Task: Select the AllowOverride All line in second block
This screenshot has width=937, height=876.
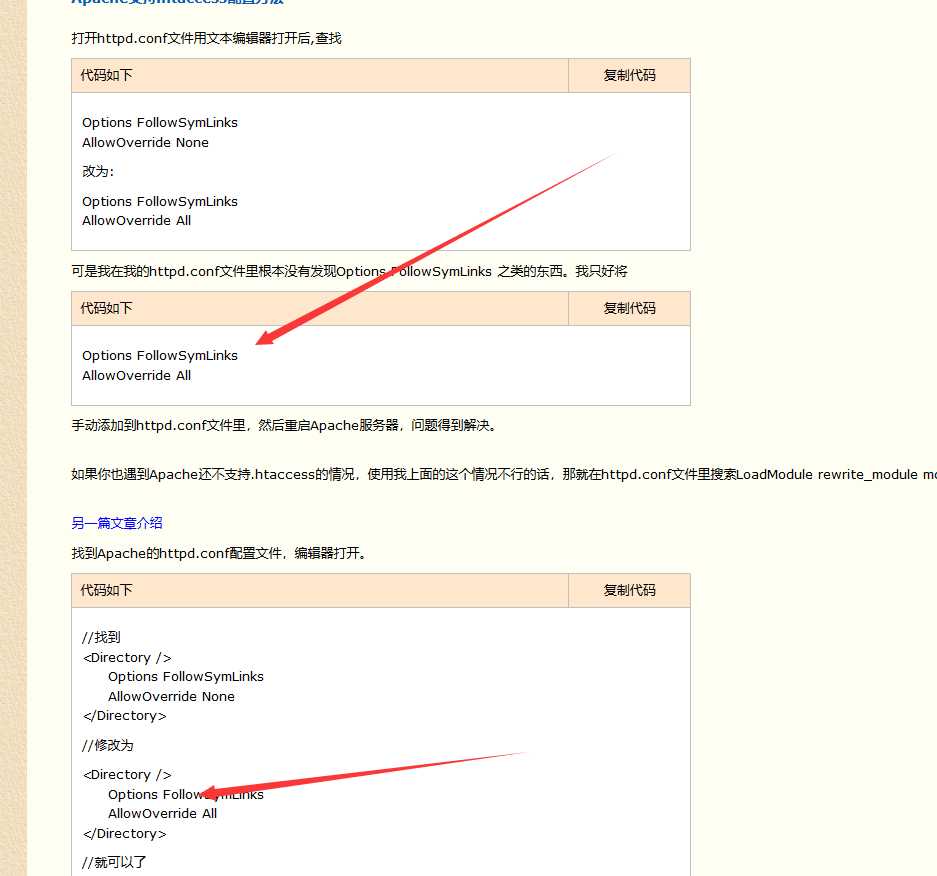Action: [136, 375]
